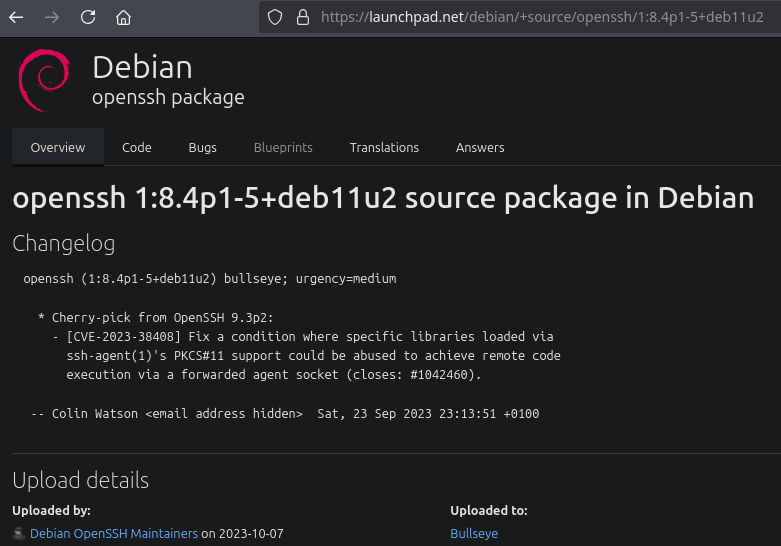The height and width of the screenshot is (546, 781).
Task: Open the Bugs tab
Action: (x=202, y=147)
